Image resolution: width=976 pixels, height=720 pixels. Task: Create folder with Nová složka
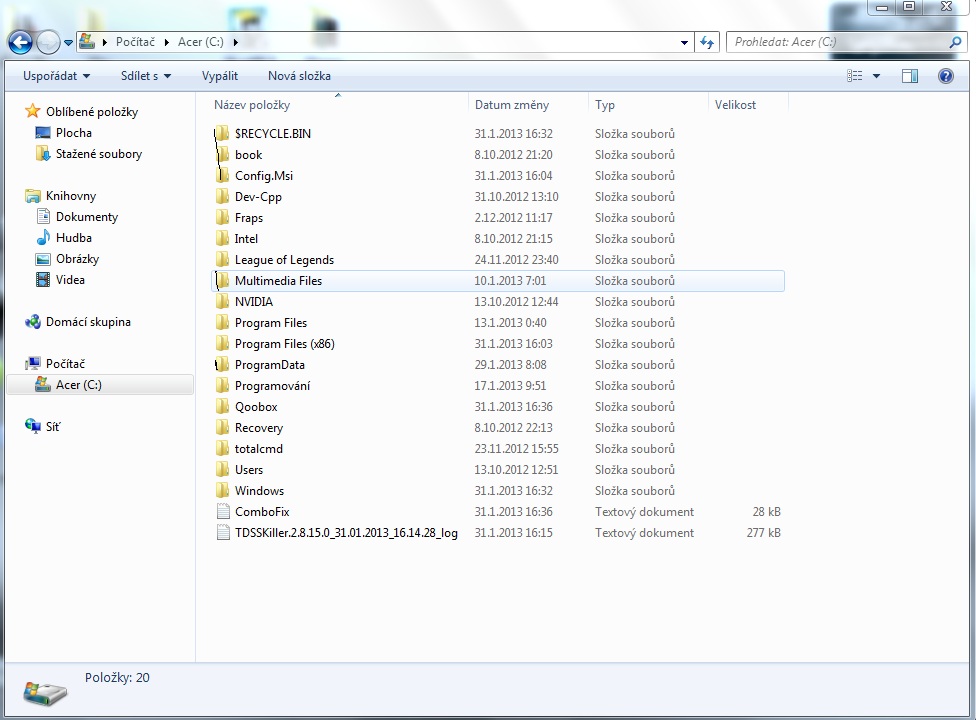pos(299,76)
